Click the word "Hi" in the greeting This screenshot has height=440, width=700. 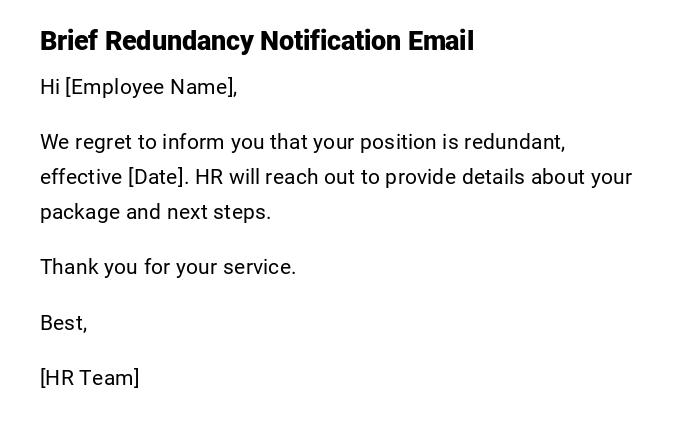[x=50, y=87]
